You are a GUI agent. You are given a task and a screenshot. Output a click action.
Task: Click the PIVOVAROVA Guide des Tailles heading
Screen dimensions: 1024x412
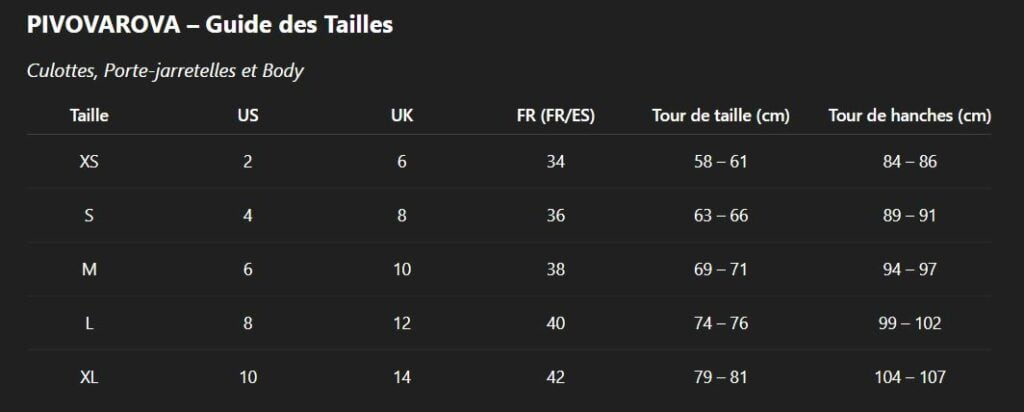pos(210,25)
